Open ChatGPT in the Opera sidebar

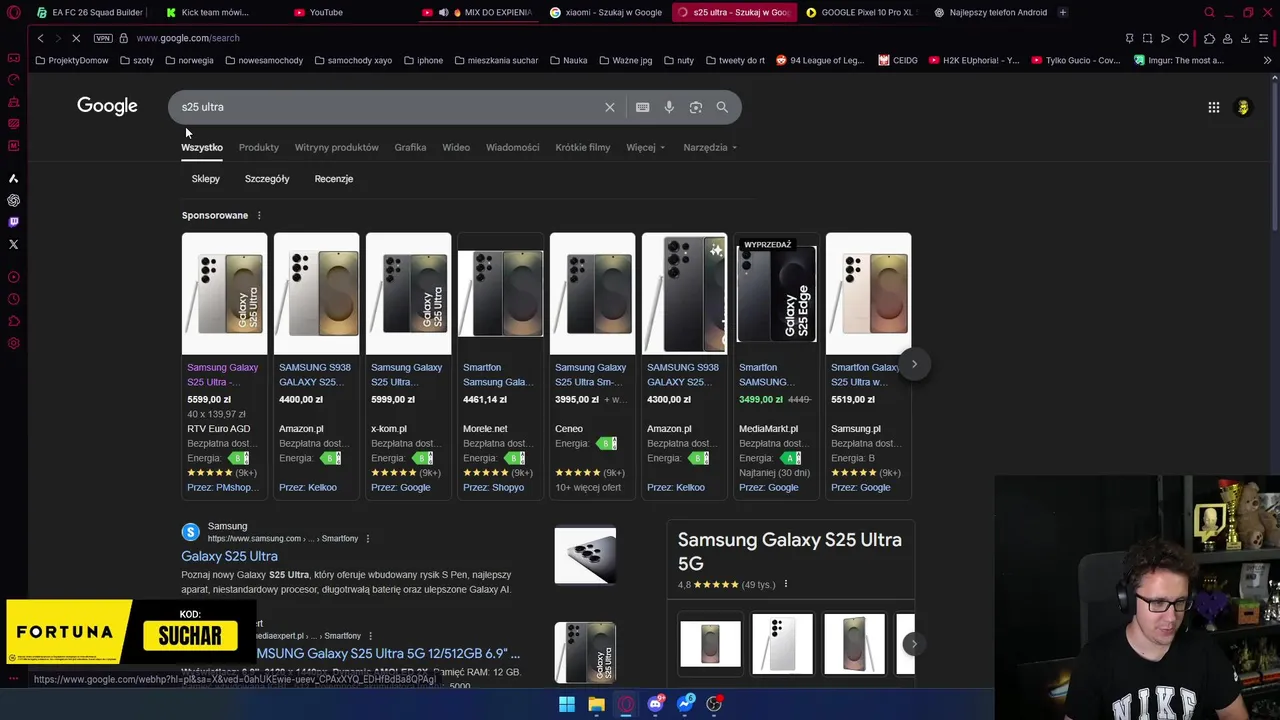tap(13, 200)
